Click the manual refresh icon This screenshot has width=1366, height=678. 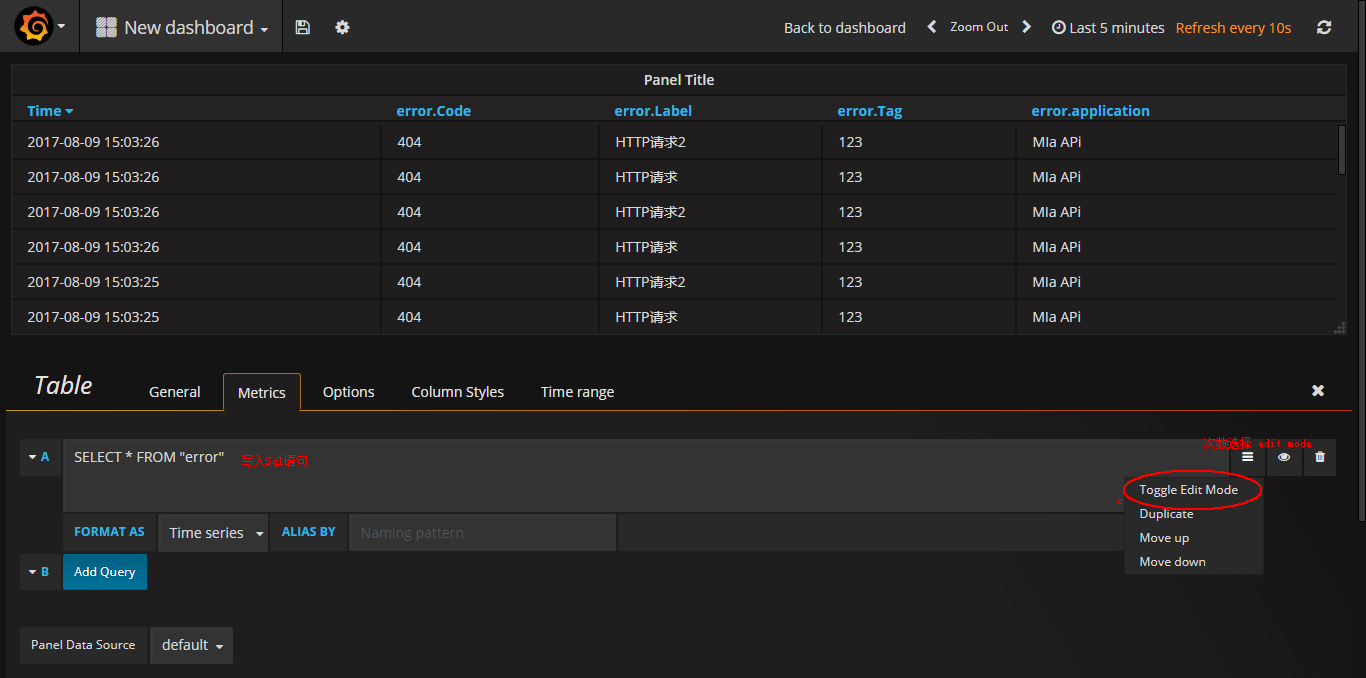click(x=1323, y=27)
